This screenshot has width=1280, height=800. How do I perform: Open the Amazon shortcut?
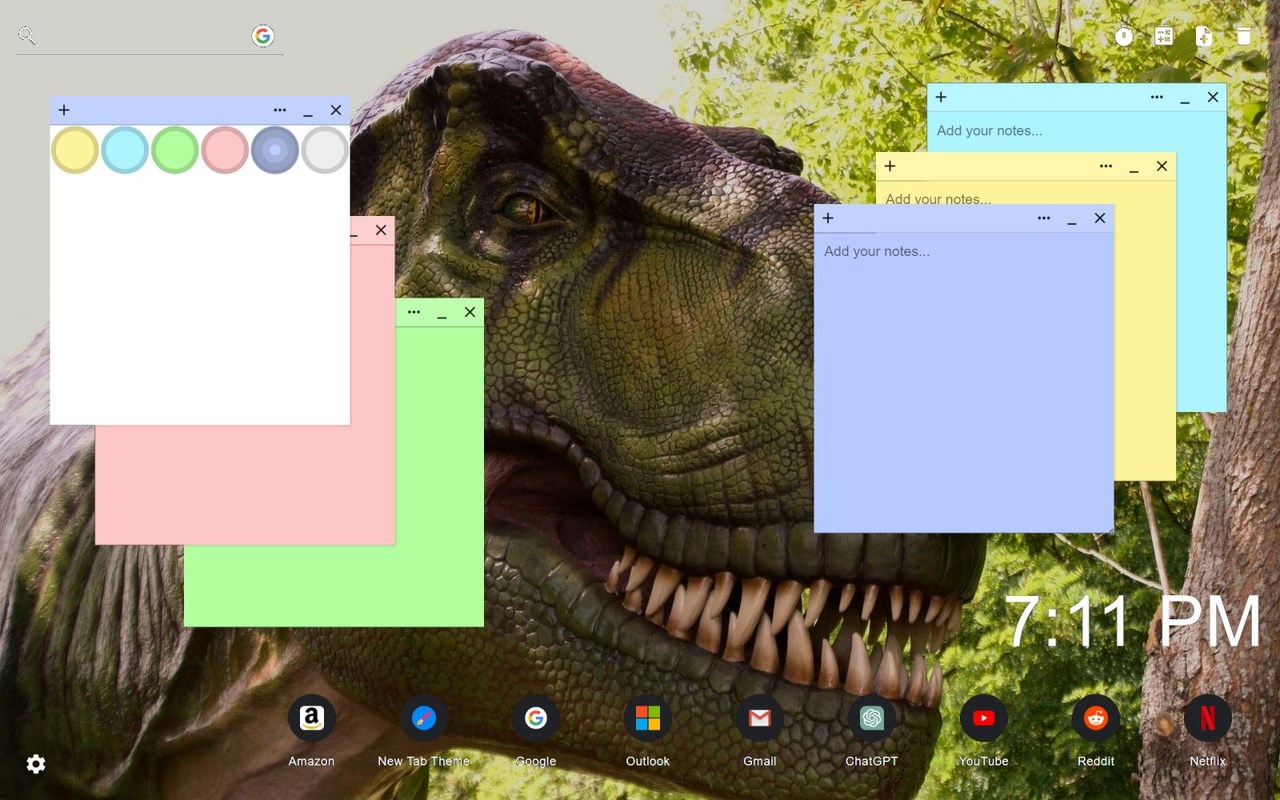coord(311,718)
